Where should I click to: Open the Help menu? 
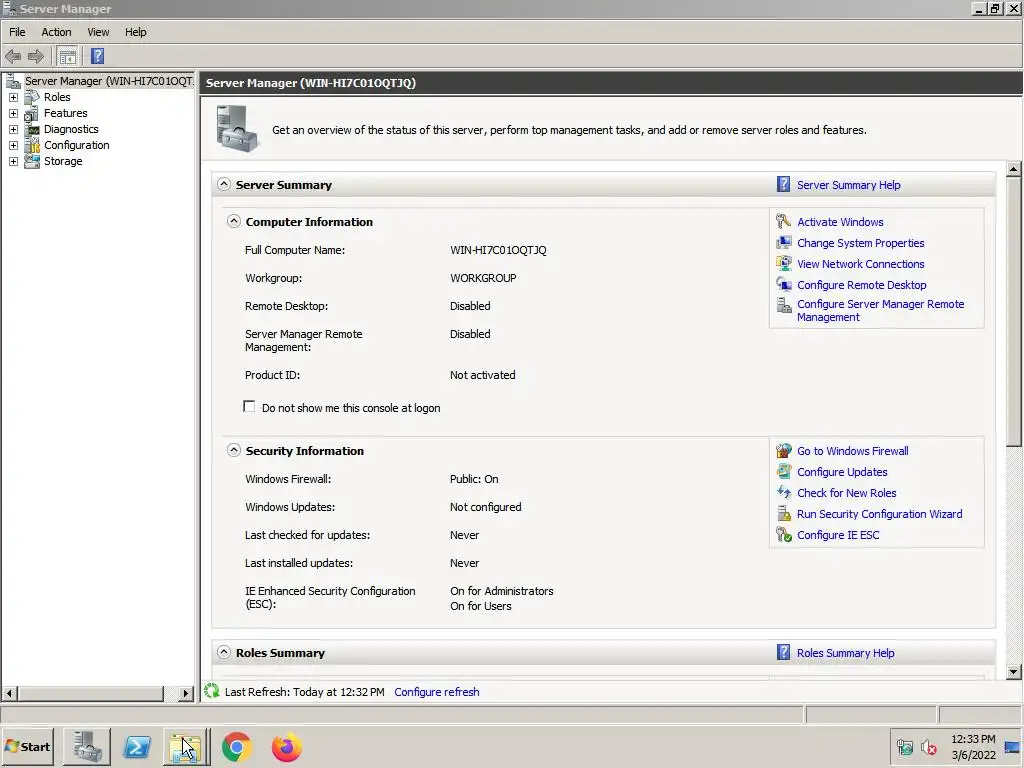point(136,32)
